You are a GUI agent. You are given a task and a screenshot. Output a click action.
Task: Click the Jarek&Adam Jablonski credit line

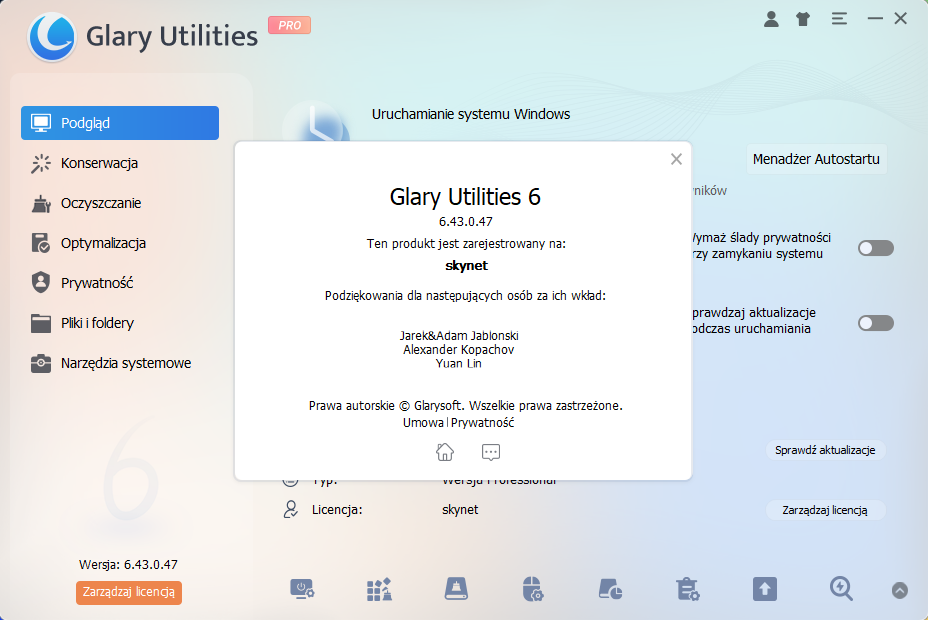click(459, 335)
